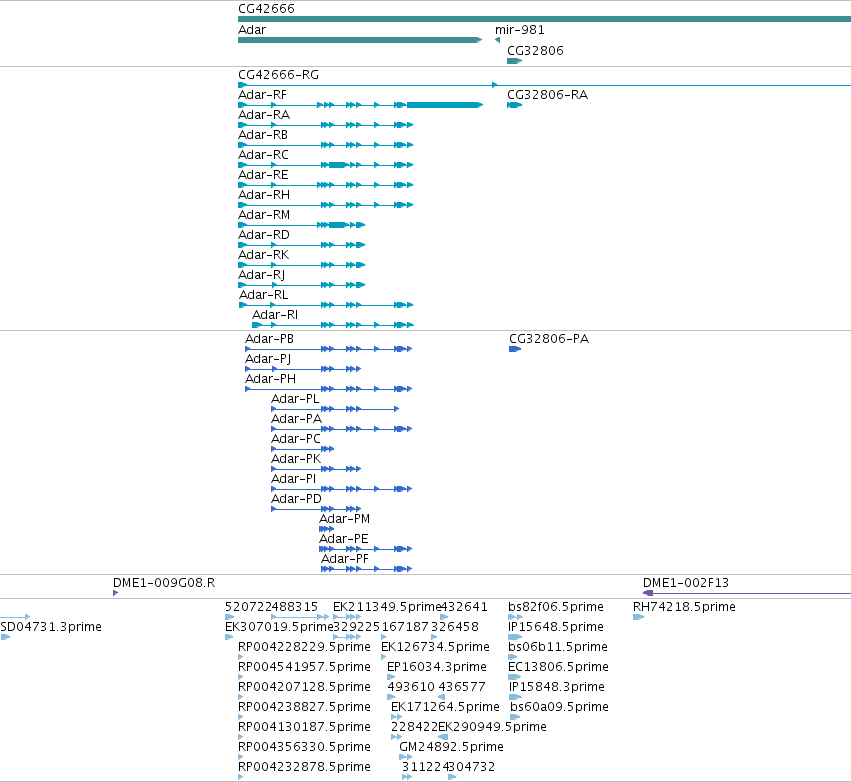Click the Adar-PD protein label
851x782 pixels.
click(x=296, y=499)
